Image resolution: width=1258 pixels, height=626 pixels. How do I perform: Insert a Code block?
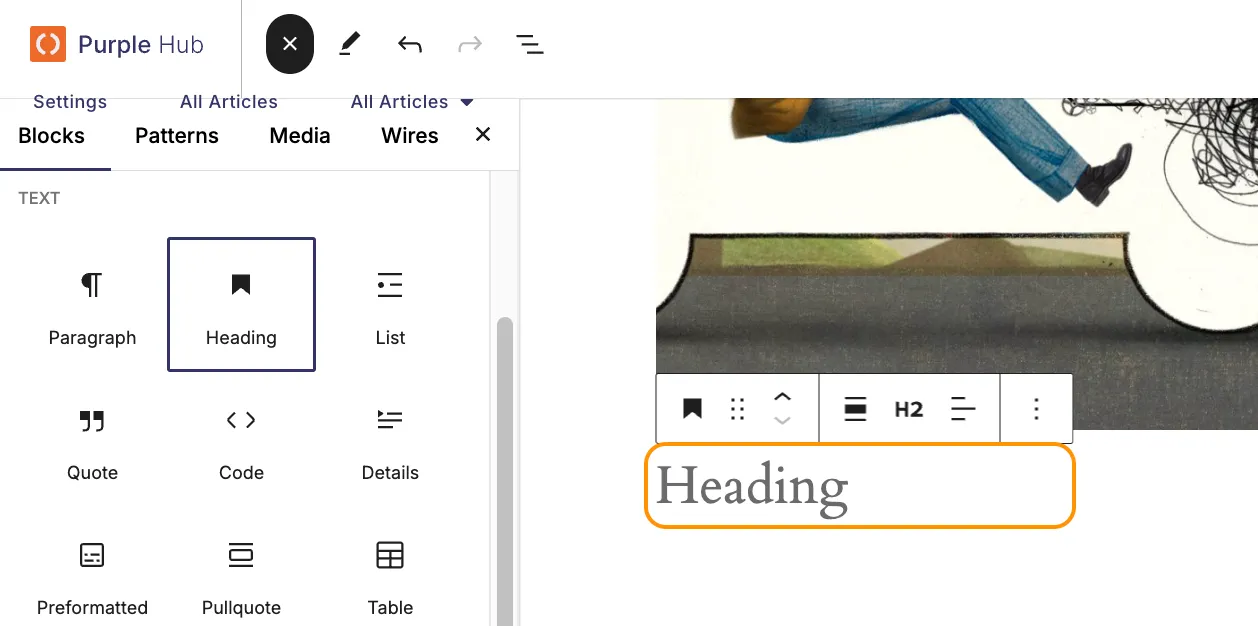241,439
